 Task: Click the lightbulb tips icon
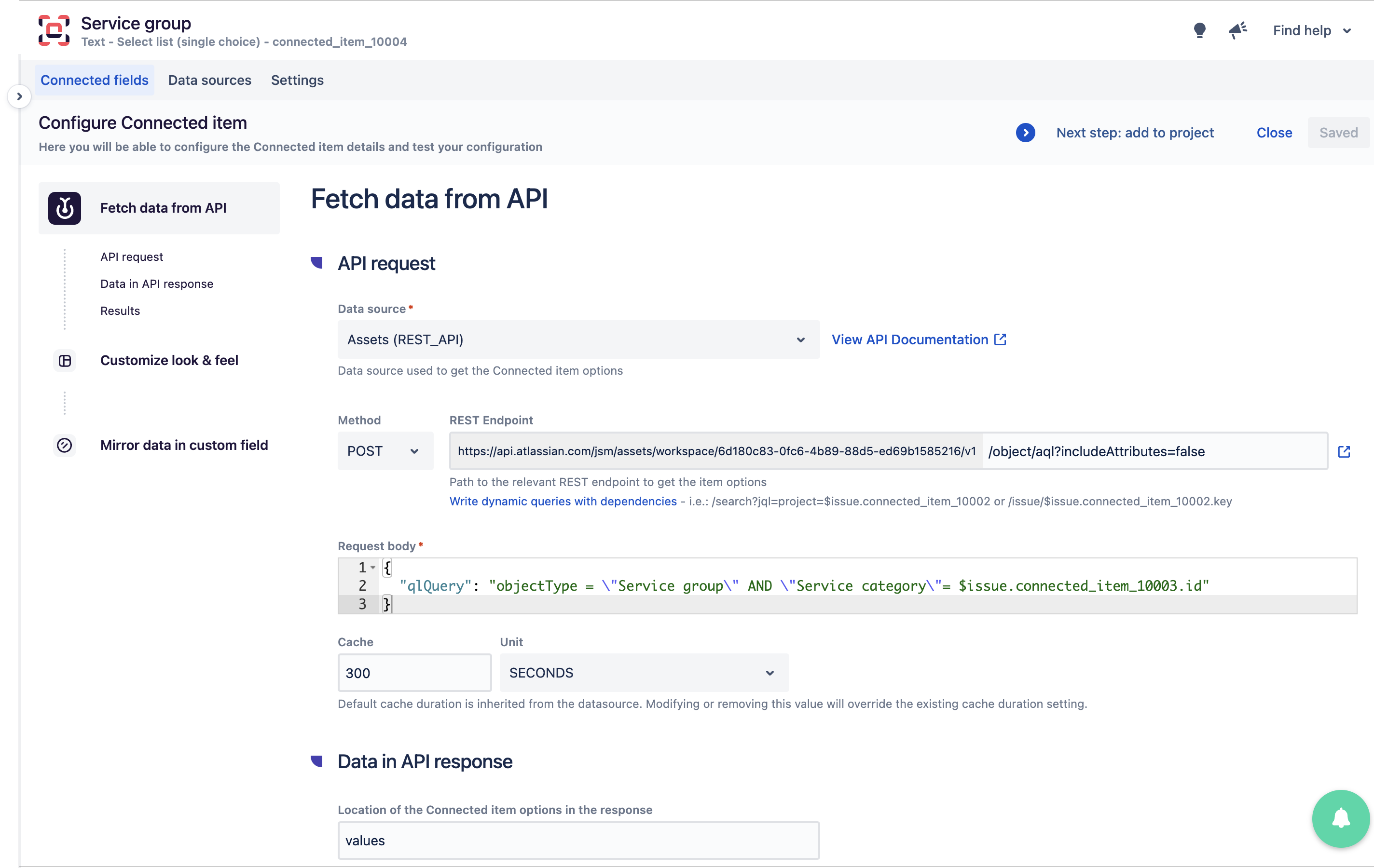click(1199, 30)
